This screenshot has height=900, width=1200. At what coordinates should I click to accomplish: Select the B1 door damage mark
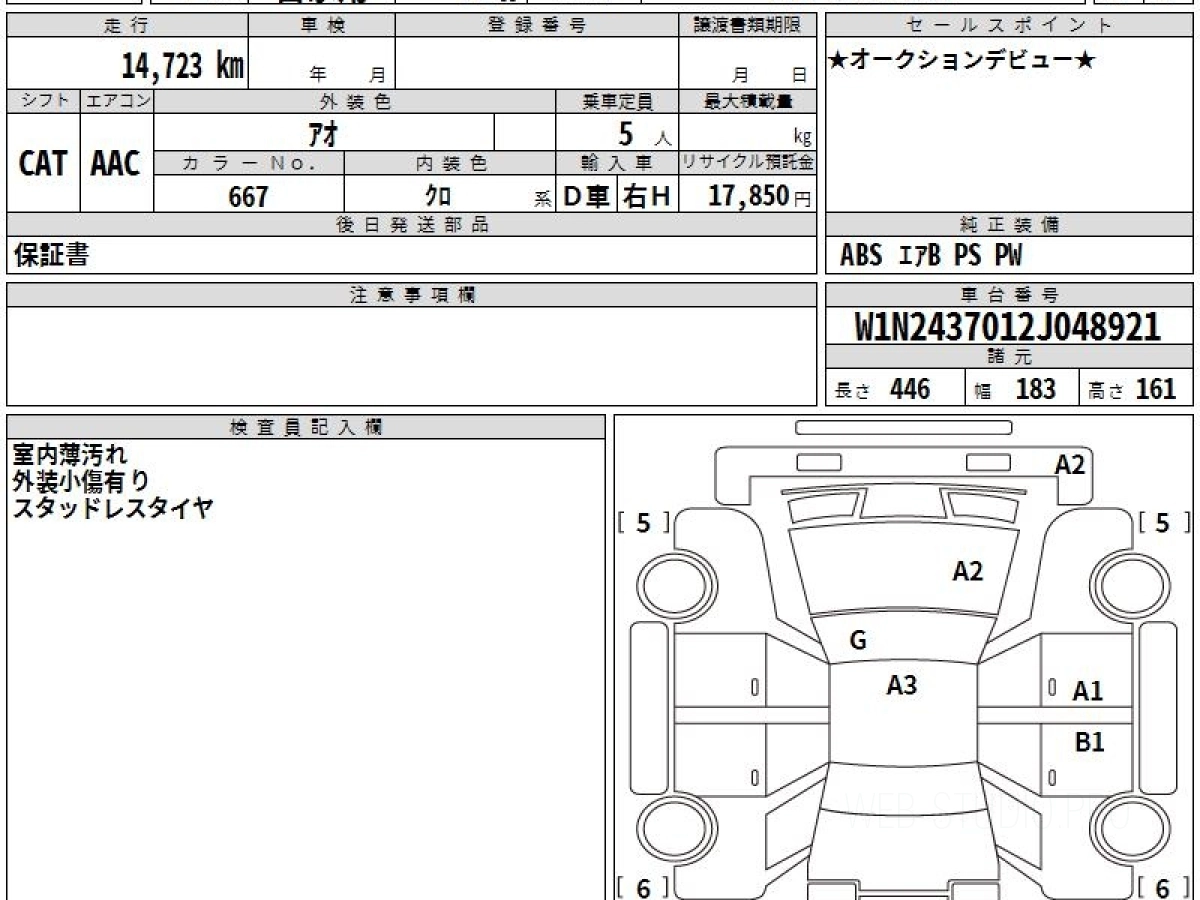(x=1089, y=742)
